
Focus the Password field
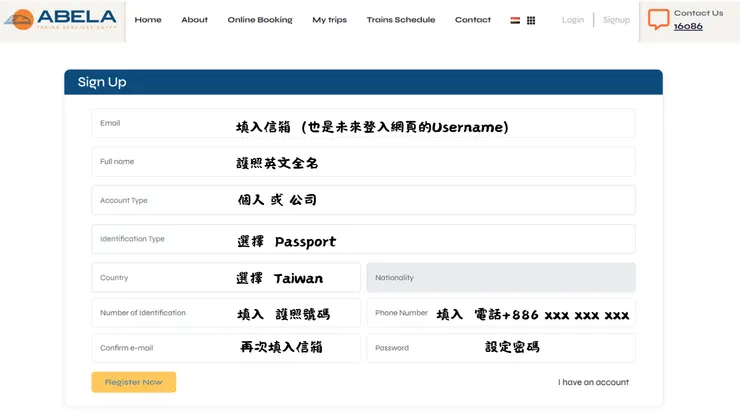click(x=501, y=348)
